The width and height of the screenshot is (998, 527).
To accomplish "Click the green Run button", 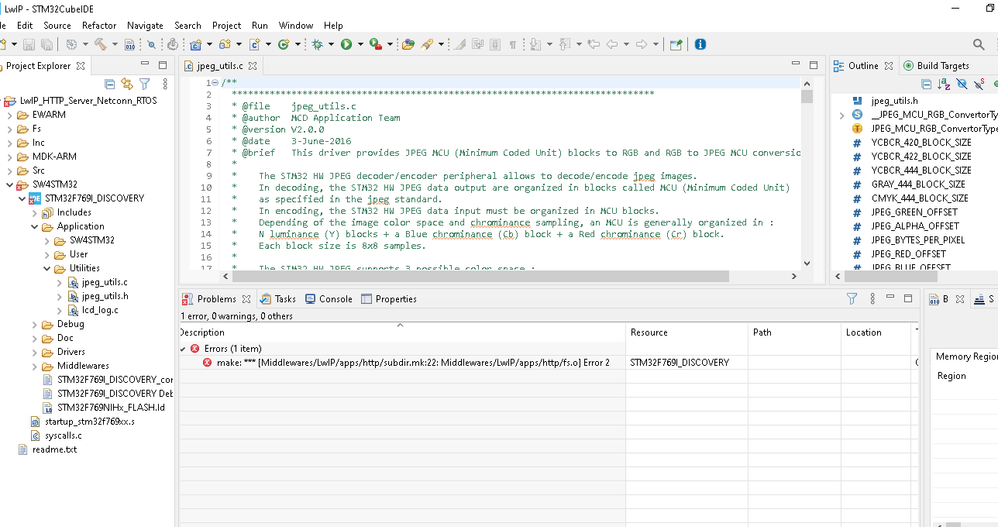I will click(346, 45).
